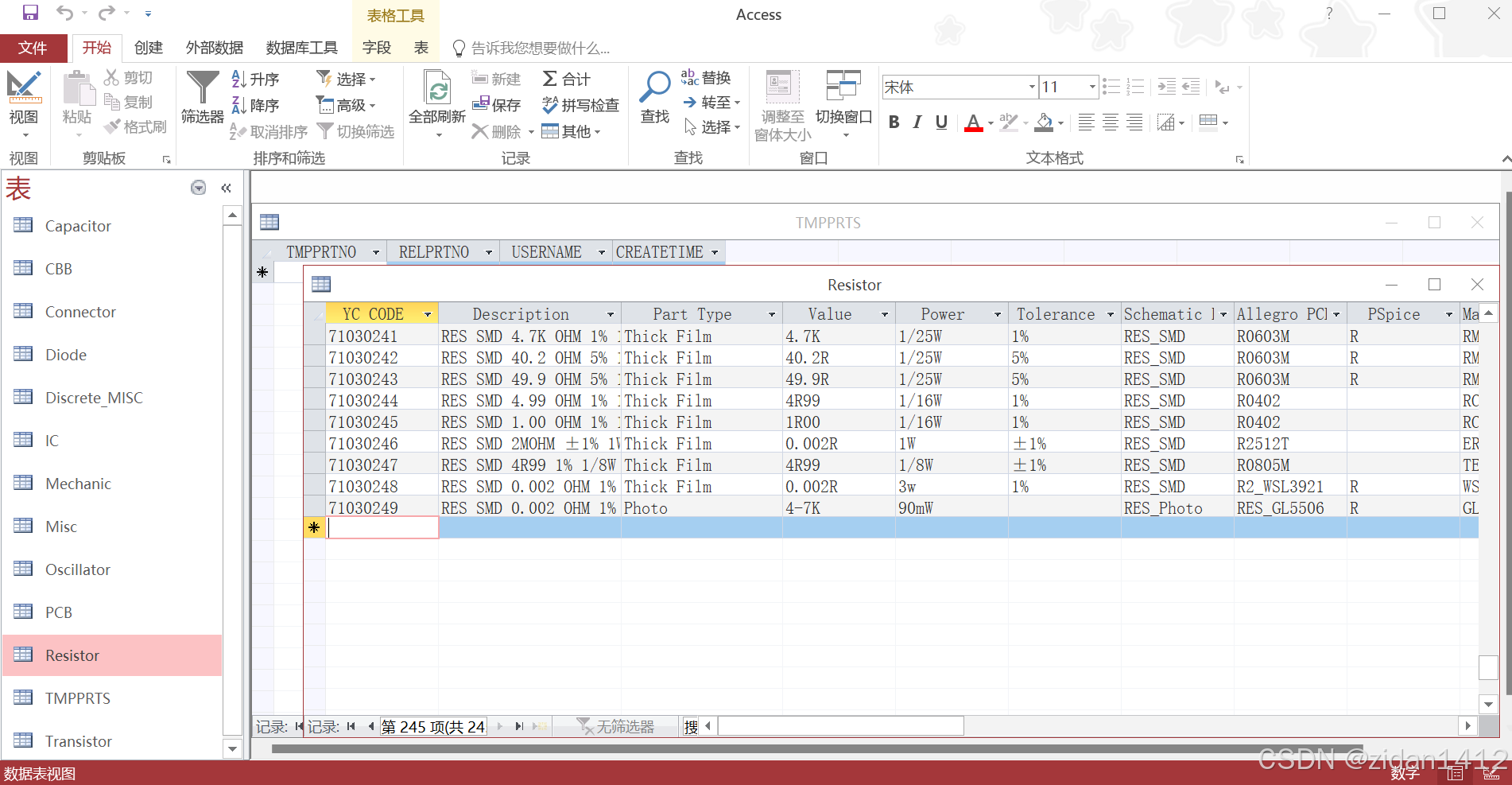Open the View (视图) button icon
This screenshot has width=1512, height=785.
[x=24, y=87]
